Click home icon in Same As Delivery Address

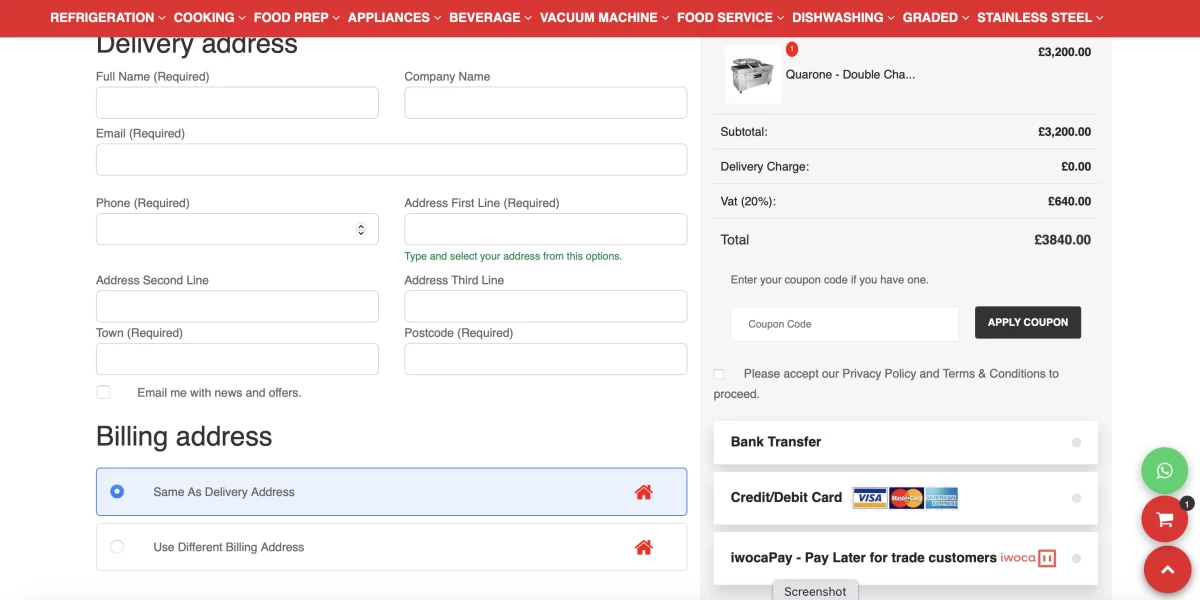click(643, 492)
